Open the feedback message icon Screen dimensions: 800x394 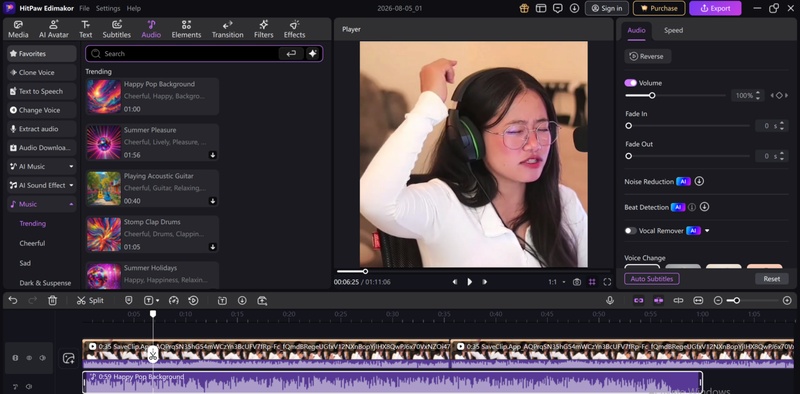pyautogui.click(x=558, y=8)
